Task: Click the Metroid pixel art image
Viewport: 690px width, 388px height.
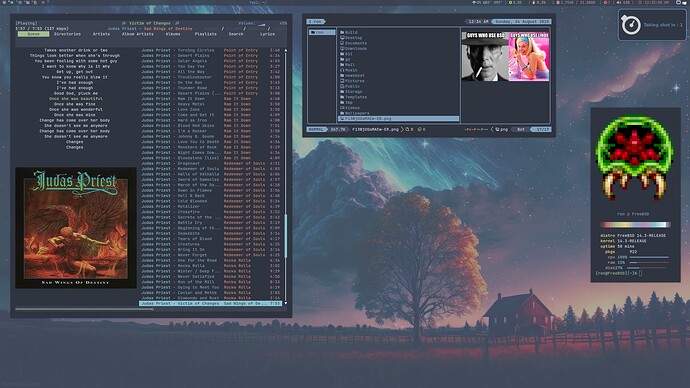Action: click(x=634, y=157)
